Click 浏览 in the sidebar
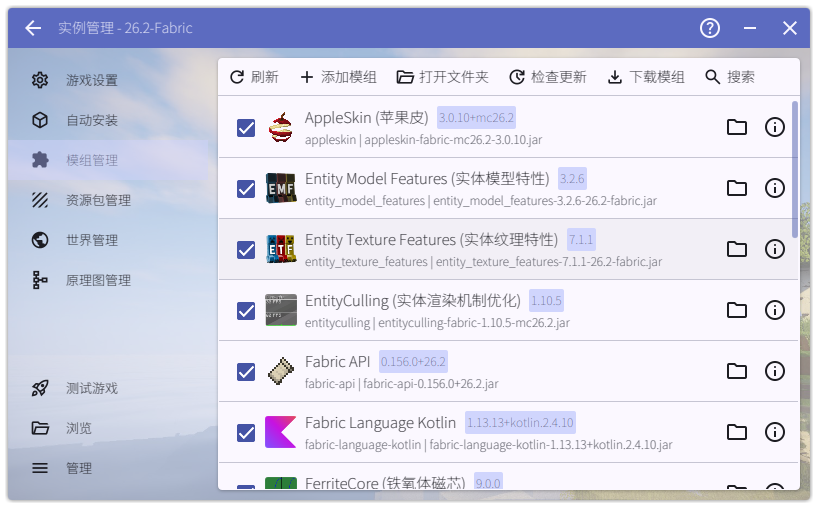Image resolution: width=818 pixels, height=508 pixels. point(108,428)
